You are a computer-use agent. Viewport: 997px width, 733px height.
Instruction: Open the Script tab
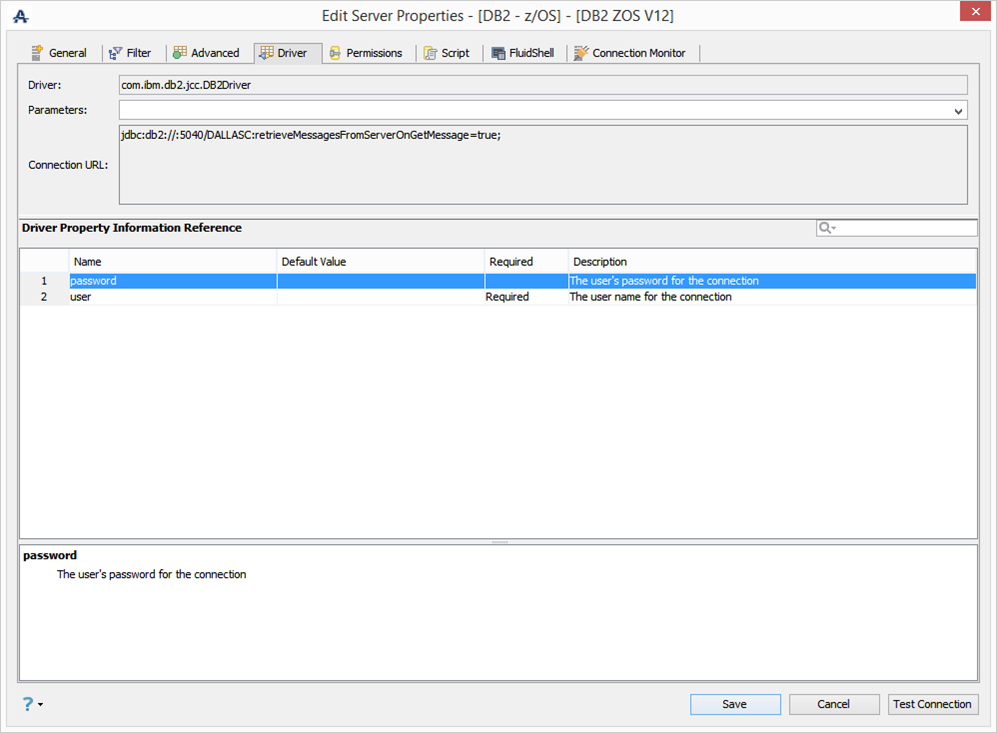pyautogui.click(x=447, y=53)
